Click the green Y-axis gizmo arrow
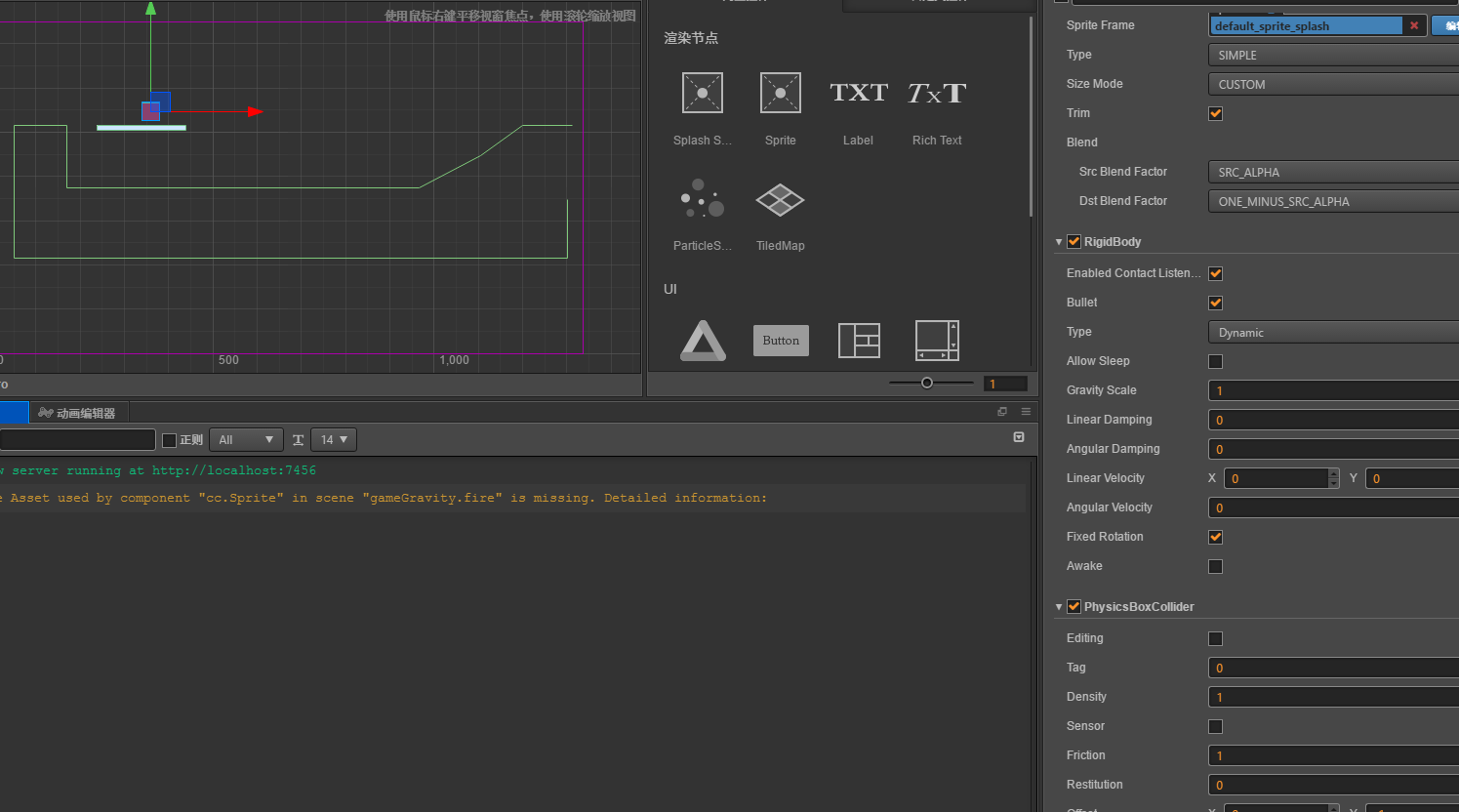The height and width of the screenshot is (812, 1459). pos(150,9)
